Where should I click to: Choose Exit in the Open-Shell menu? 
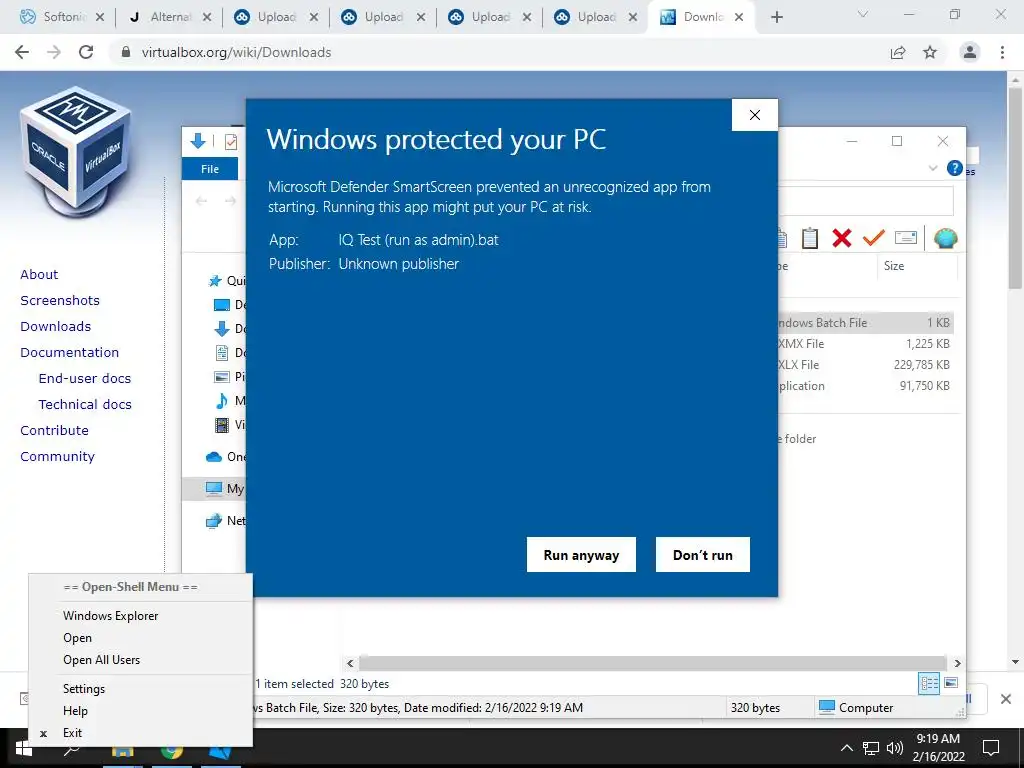pyautogui.click(x=72, y=733)
